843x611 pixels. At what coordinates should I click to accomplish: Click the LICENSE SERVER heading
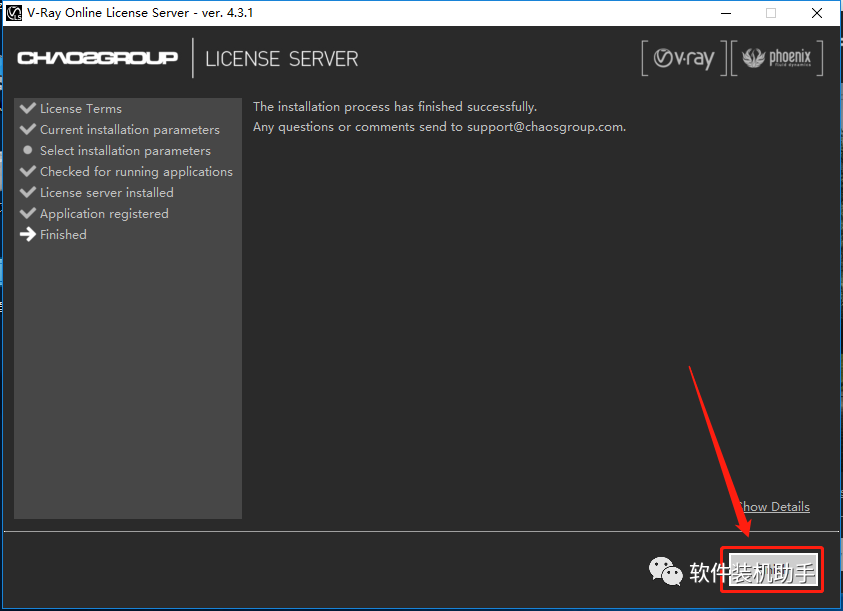(x=282, y=59)
